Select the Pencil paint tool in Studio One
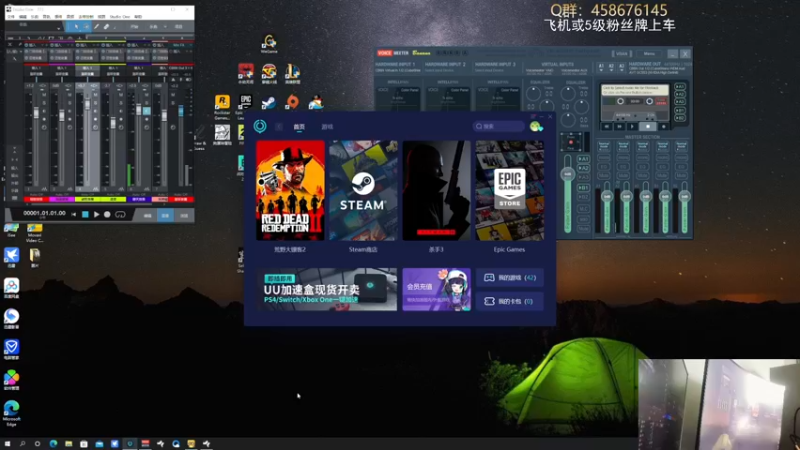800x450 pixels. (x=96, y=27)
